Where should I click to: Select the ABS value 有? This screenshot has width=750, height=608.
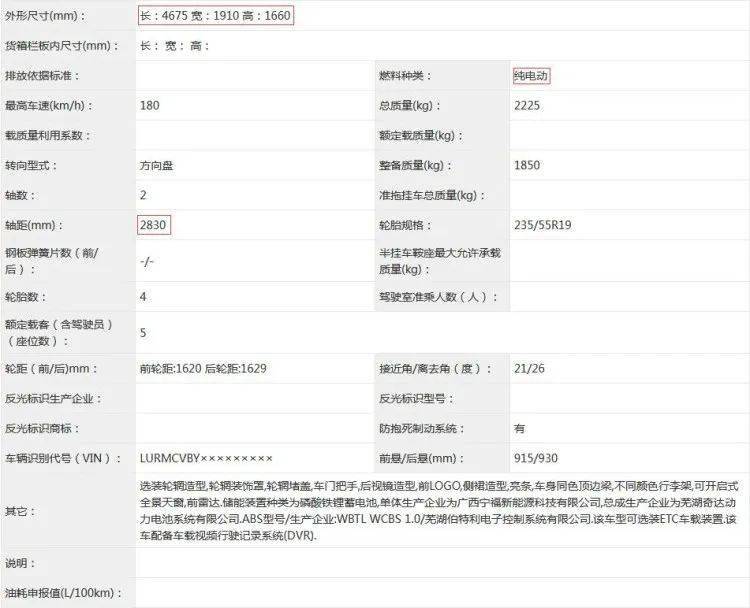519,429
